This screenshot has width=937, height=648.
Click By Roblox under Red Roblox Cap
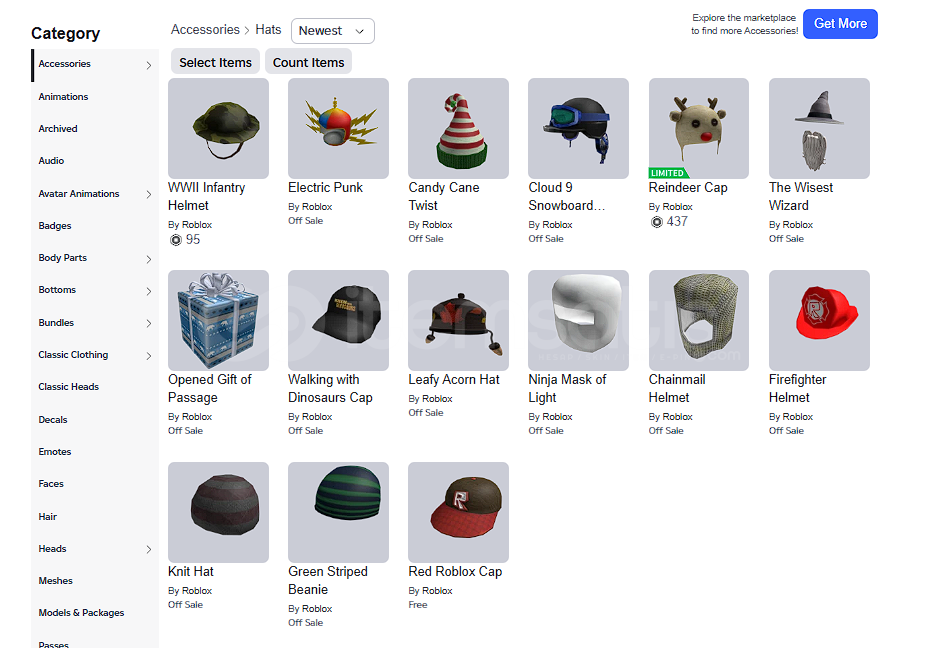click(430, 591)
